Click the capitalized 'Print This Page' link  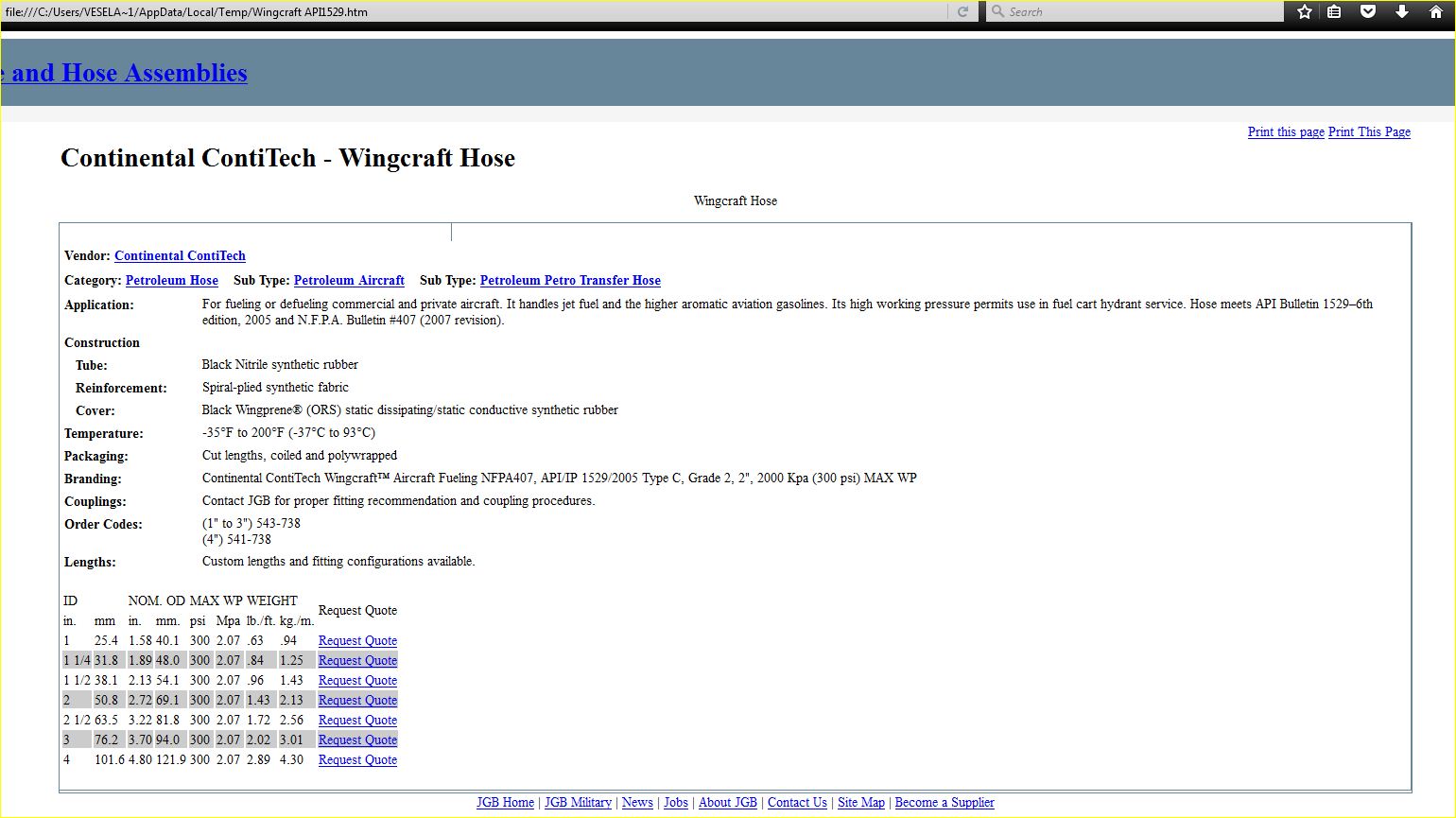1369,132
